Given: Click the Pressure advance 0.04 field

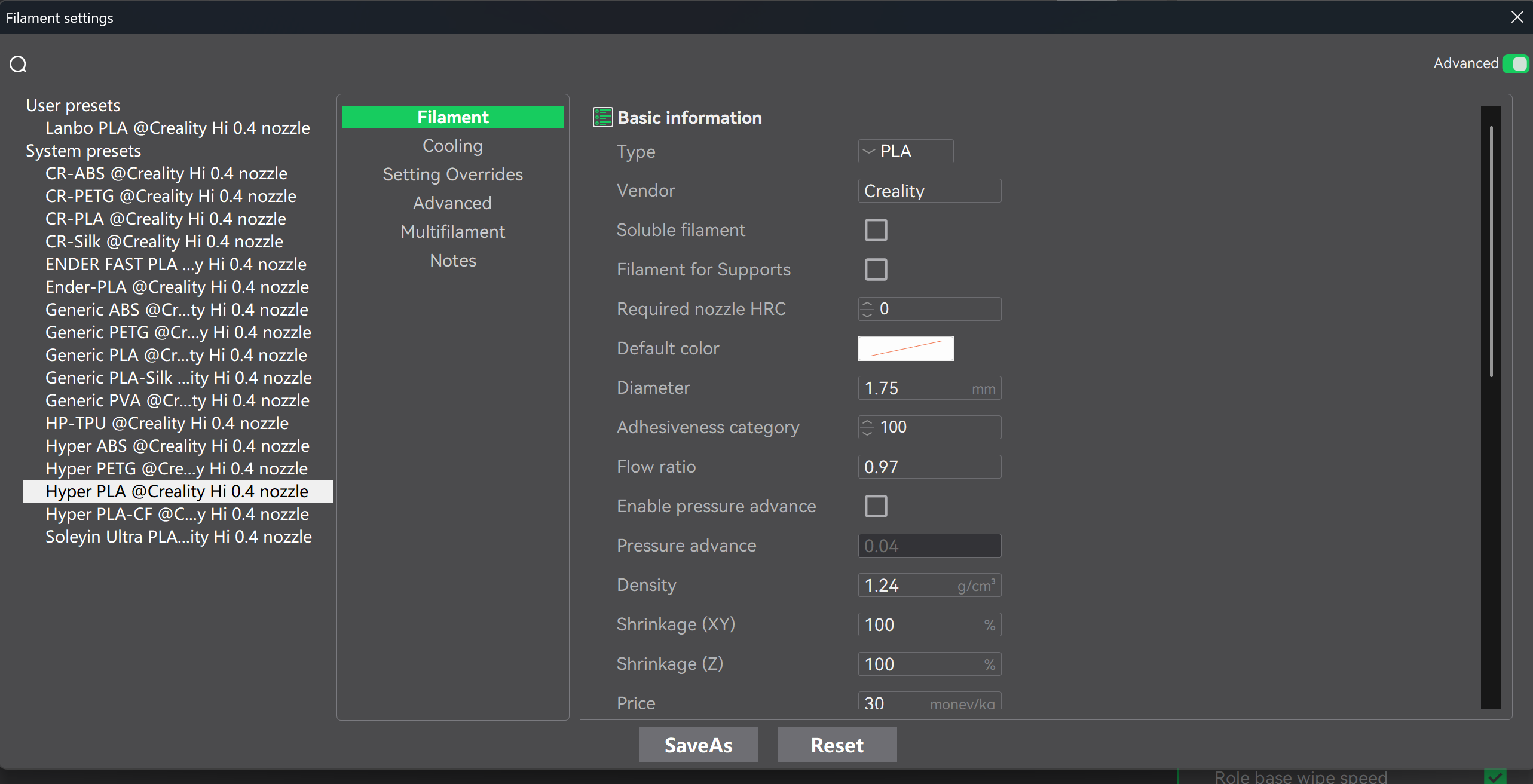Looking at the screenshot, I should pos(929,546).
